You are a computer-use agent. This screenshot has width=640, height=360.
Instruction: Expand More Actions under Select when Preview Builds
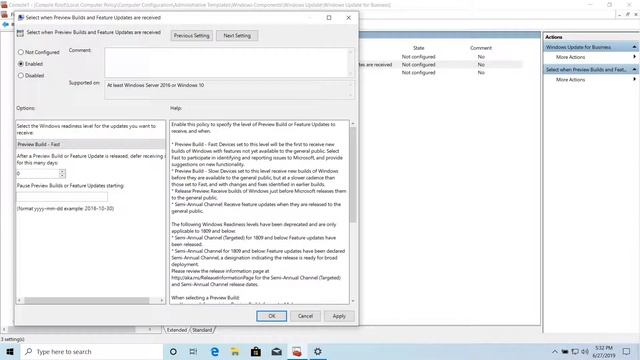pyautogui.click(x=570, y=80)
